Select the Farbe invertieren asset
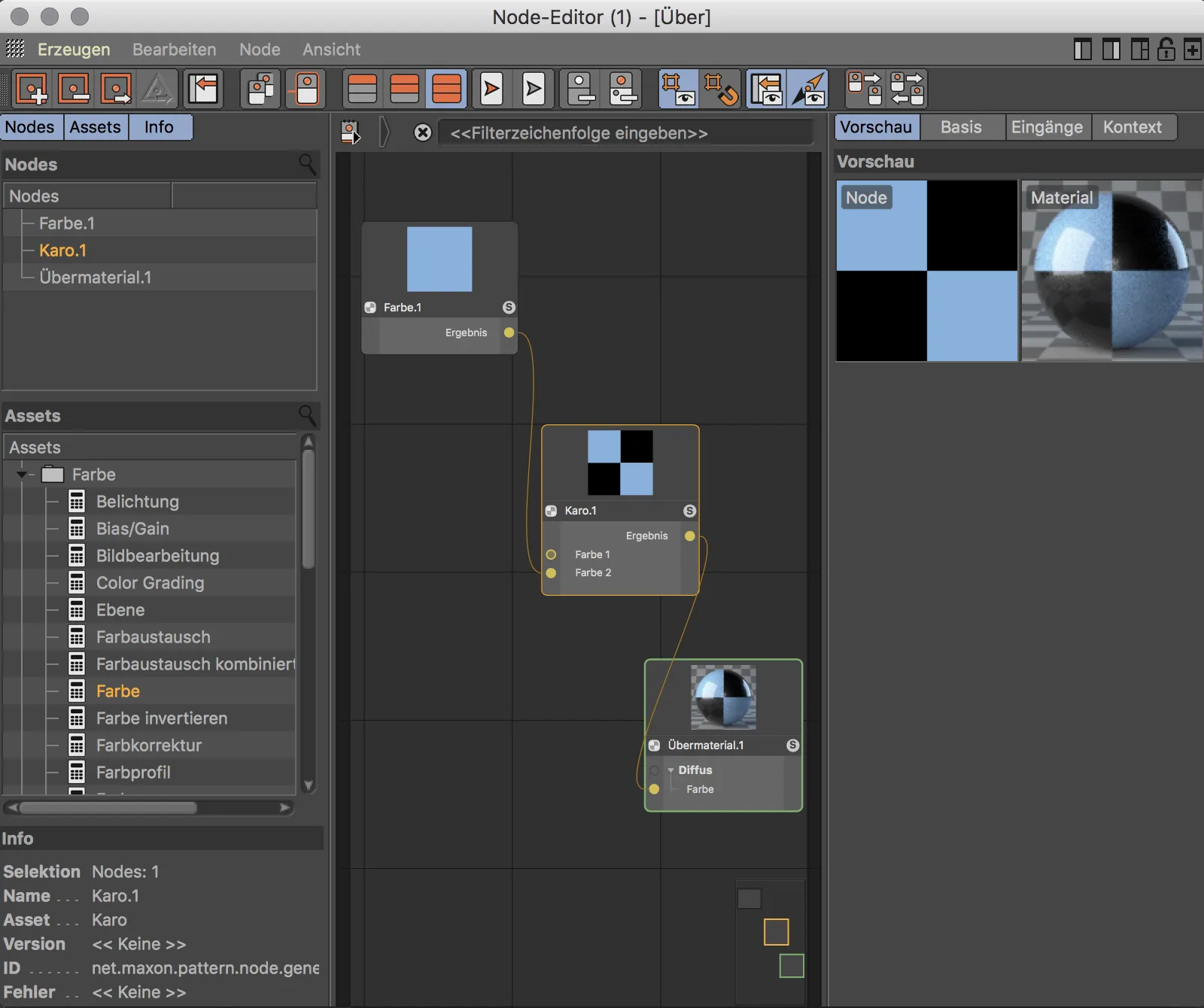This screenshot has height=1008, width=1204. coord(162,718)
